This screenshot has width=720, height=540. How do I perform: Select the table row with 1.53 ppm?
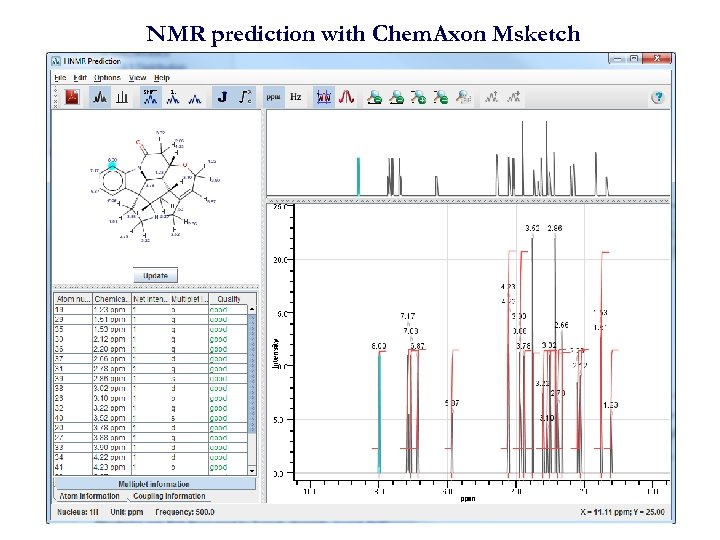[151, 329]
